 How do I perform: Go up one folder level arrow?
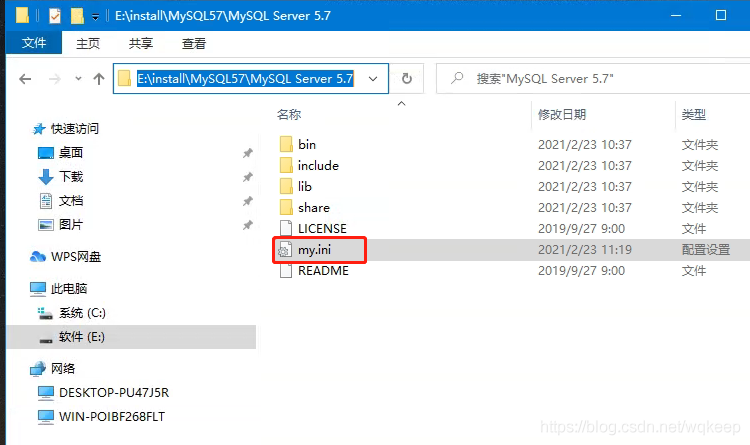tap(99, 78)
